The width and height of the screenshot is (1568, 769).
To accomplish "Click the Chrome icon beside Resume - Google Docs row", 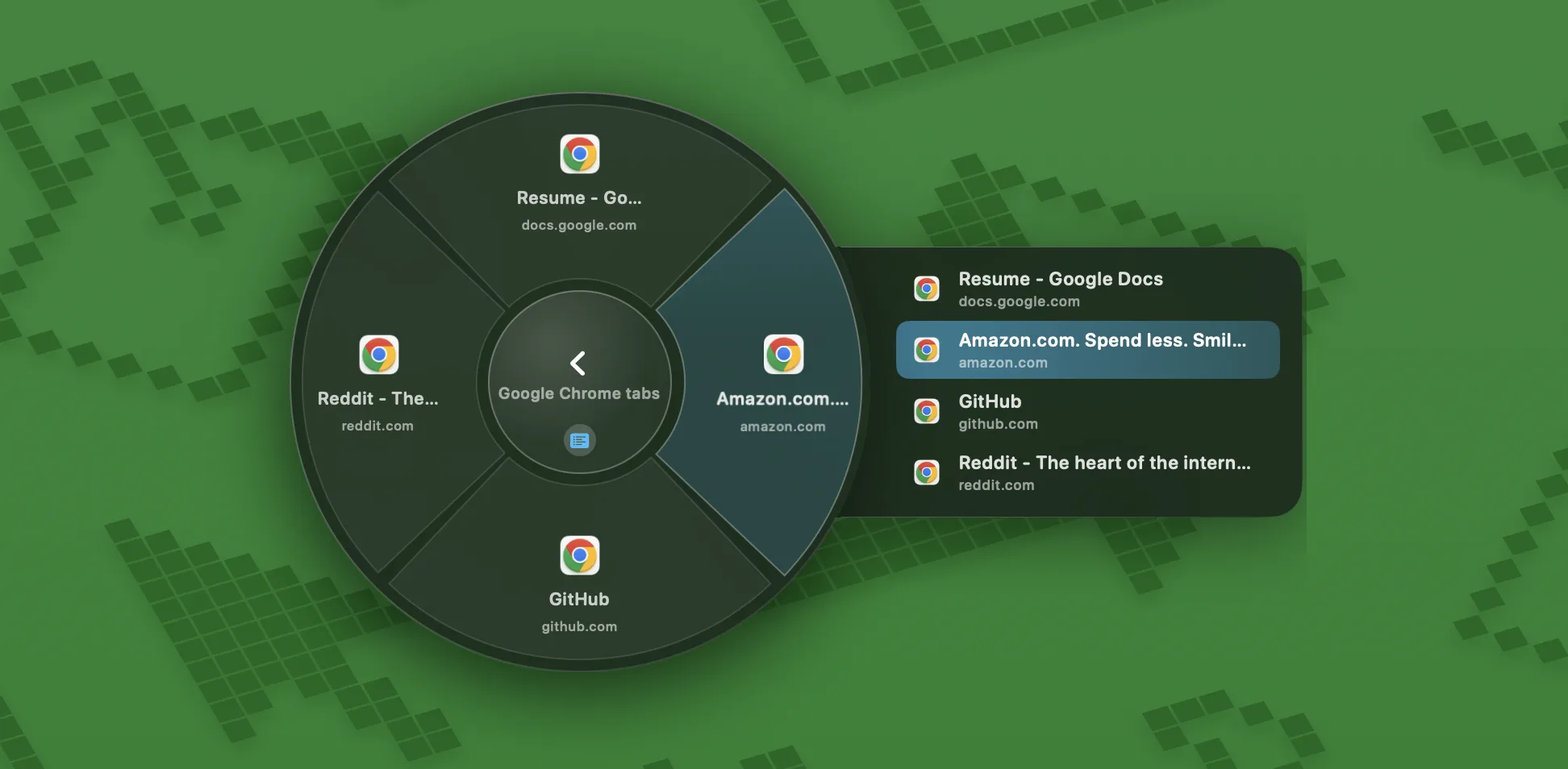I will click(927, 289).
